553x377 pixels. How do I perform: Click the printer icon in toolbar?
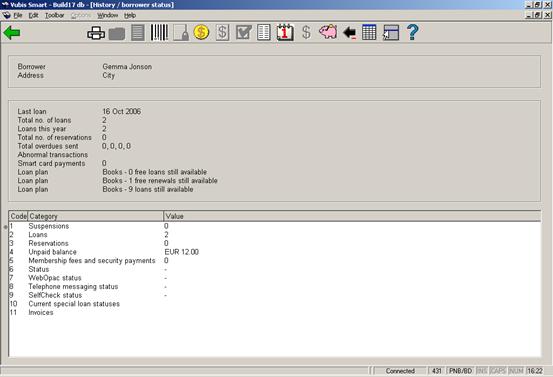[x=96, y=33]
